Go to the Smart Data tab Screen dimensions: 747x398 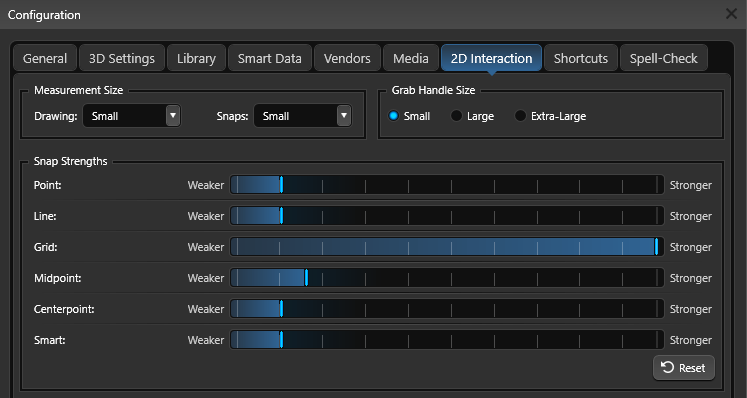pos(270,58)
